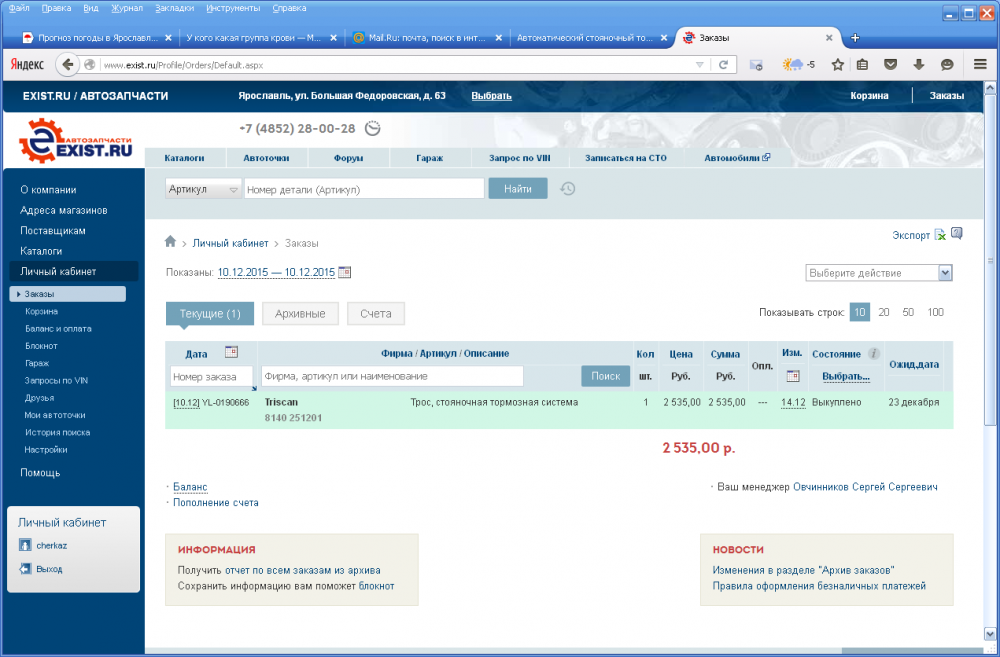The height and width of the screenshot is (657, 1000).
Task: Switch to the Архивные tab
Action: [x=300, y=314]
